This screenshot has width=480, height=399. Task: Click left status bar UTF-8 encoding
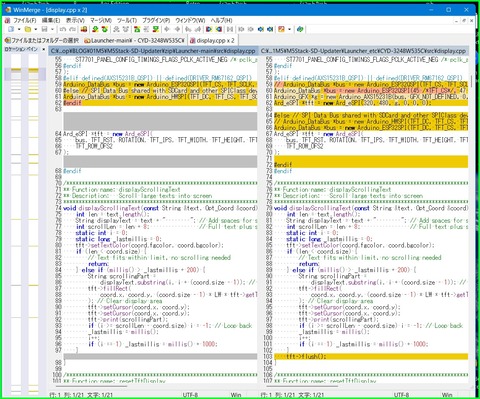click(x=190, y=395)
